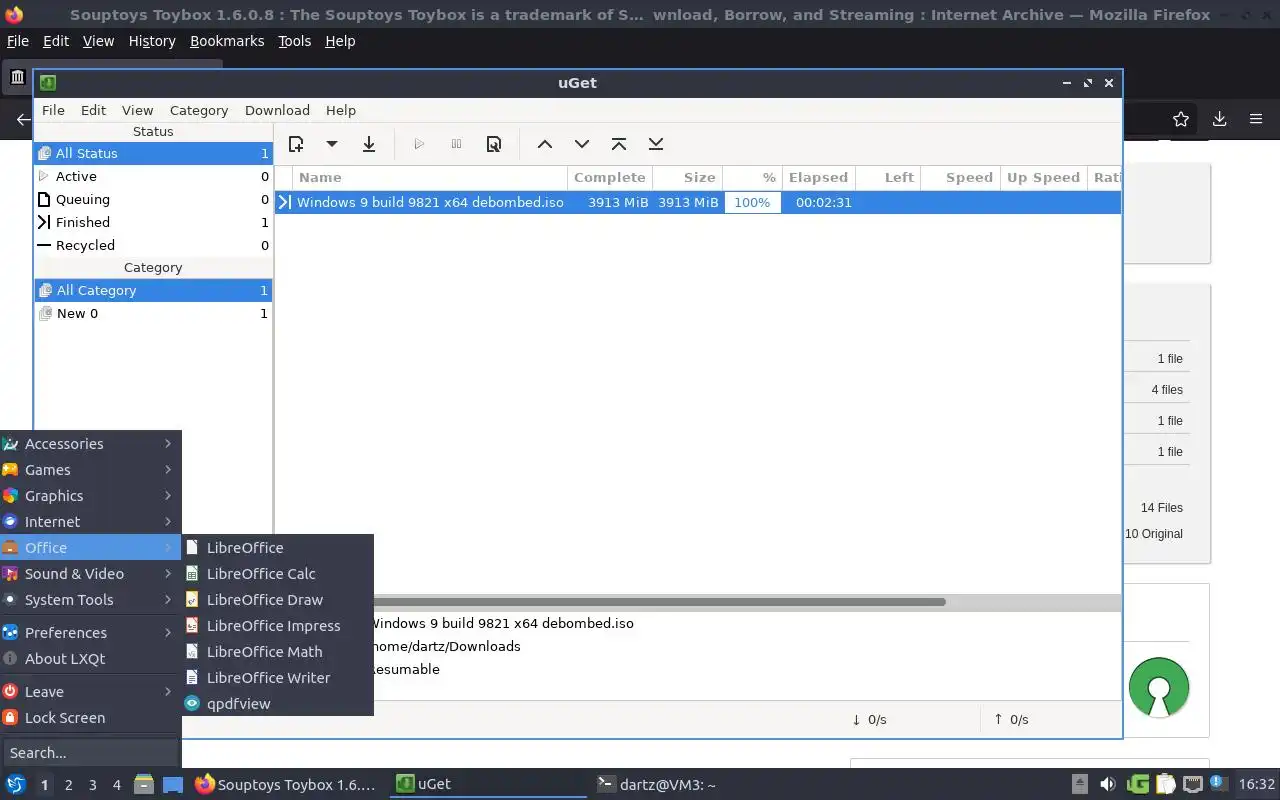The height and width of the screenshot is (800, 1280).
Task: Open Firefox downloads arrow icon
Action: pos(1219,119)
